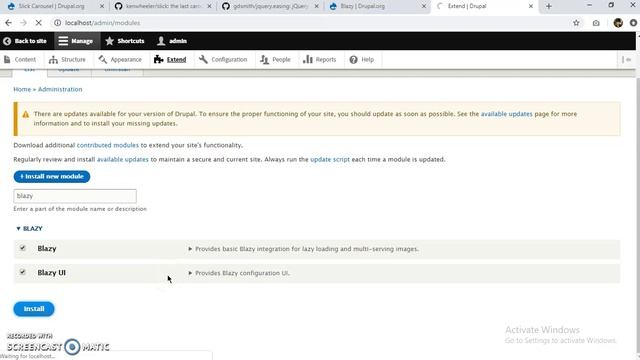Open the Configuration admin menu
The height and width of the screenshot is (360, 640).
(223, 60)
